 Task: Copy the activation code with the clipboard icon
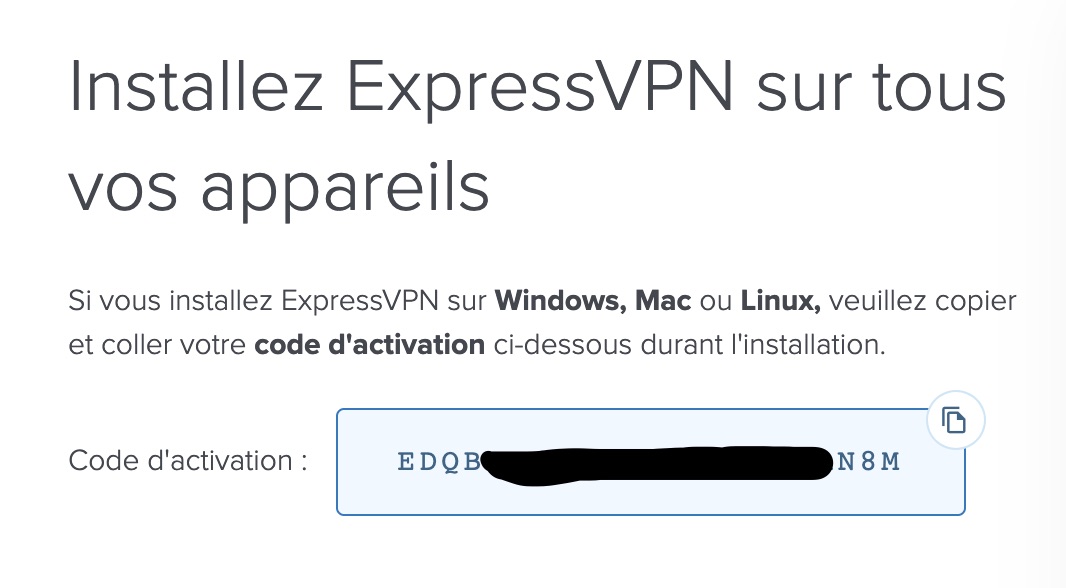point(955,420)
